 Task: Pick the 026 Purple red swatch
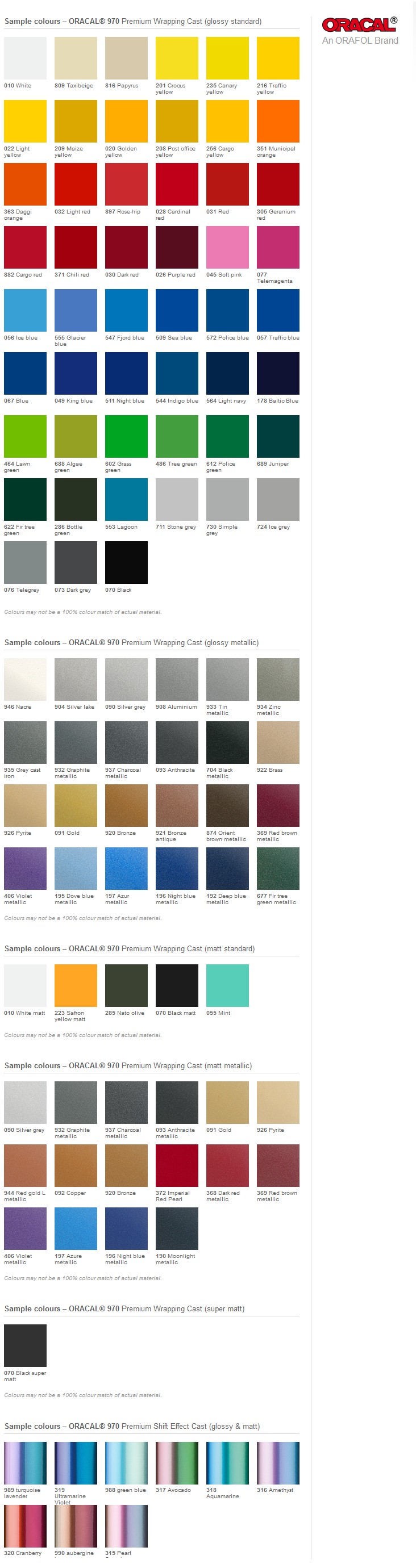click(x=177, y=247)
